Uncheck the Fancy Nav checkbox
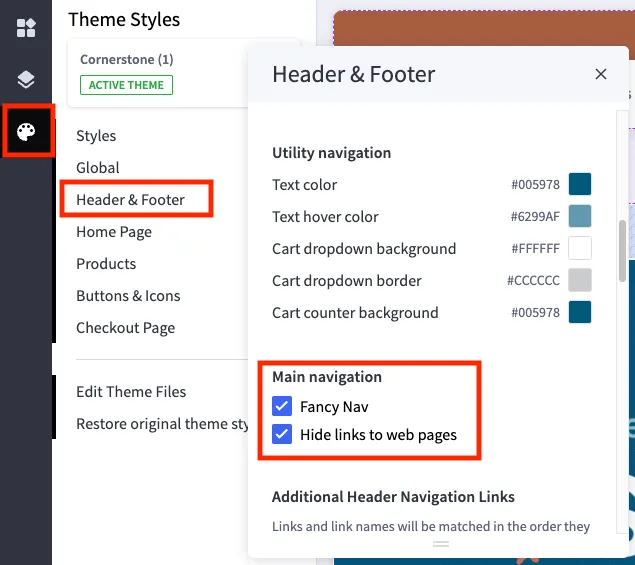 [x=282, y=406]
